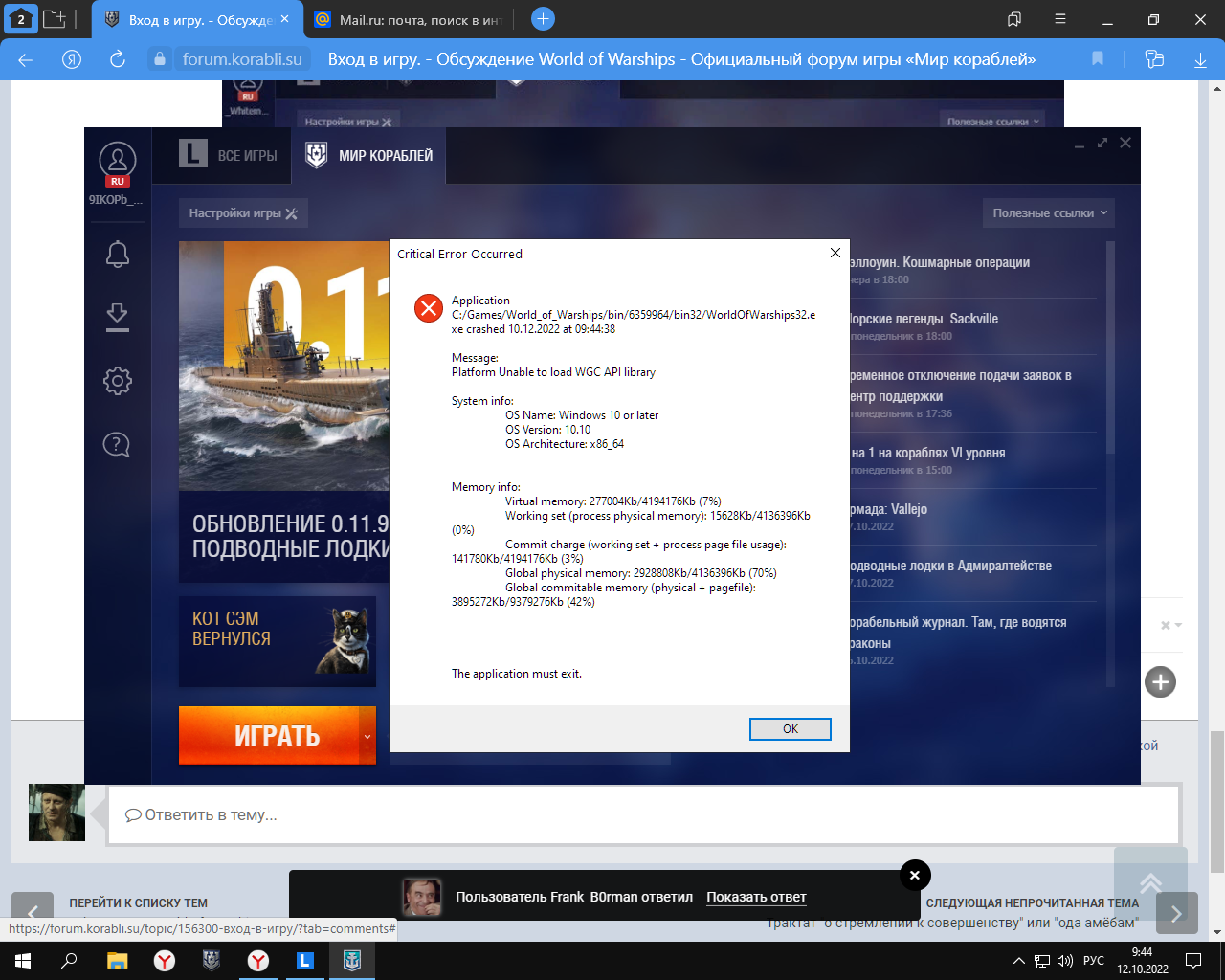The width and height of the screenshot is (1225, 980).
Task: Bookmark this page in address bar
Action: tap(1098, 59)
